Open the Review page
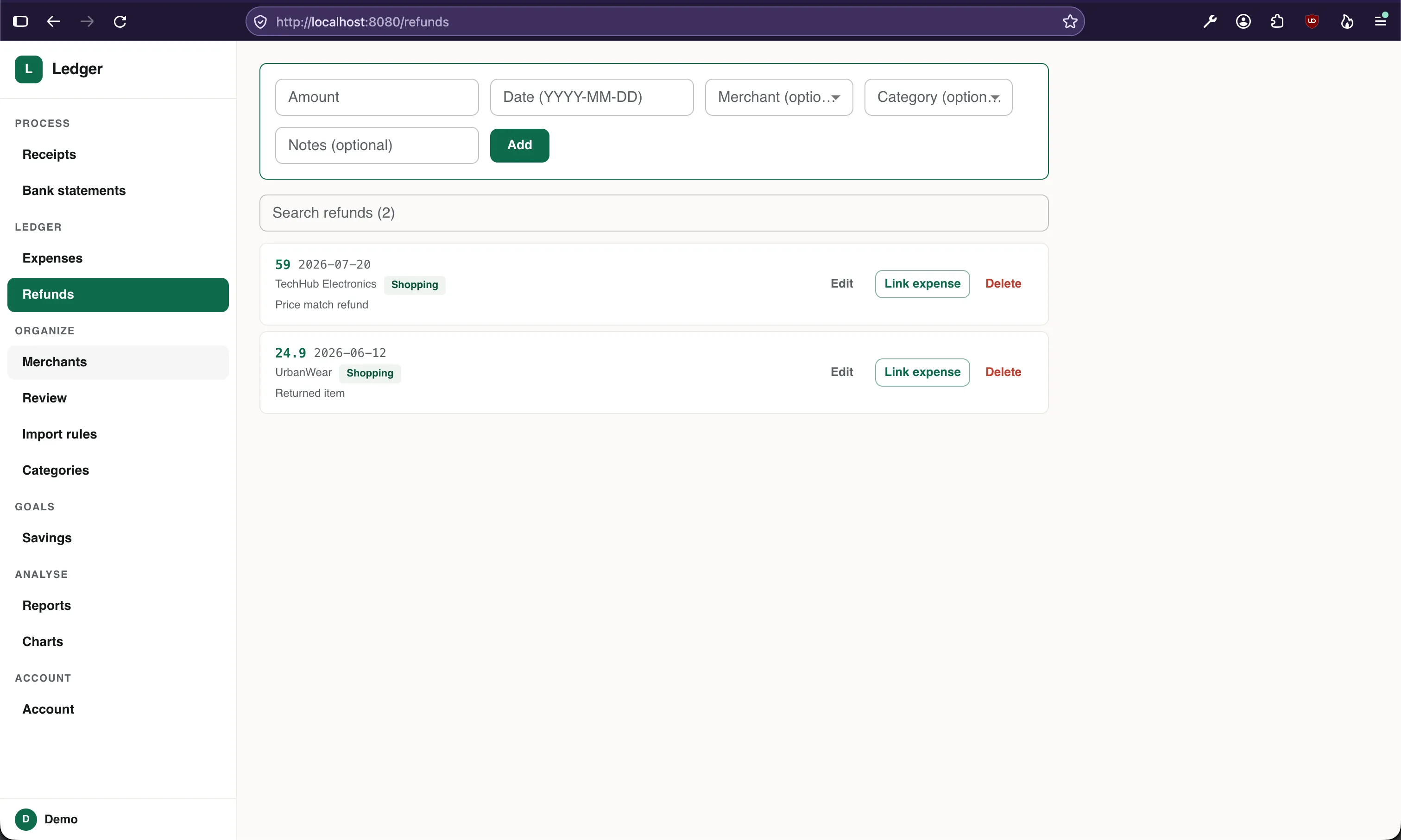The image size is (1401, 840). click(x=118, y=398)
